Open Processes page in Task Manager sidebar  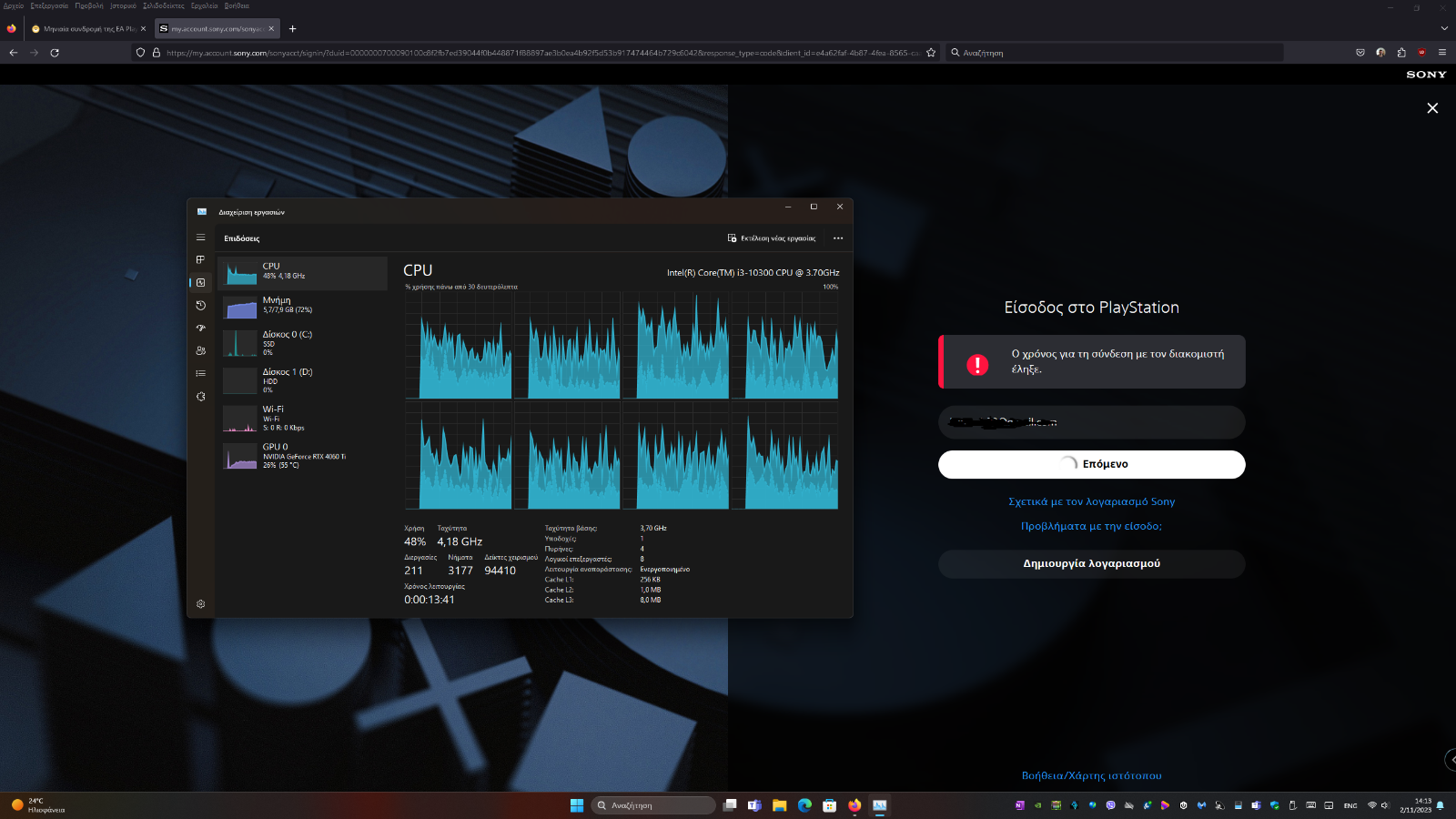[201, 260]
